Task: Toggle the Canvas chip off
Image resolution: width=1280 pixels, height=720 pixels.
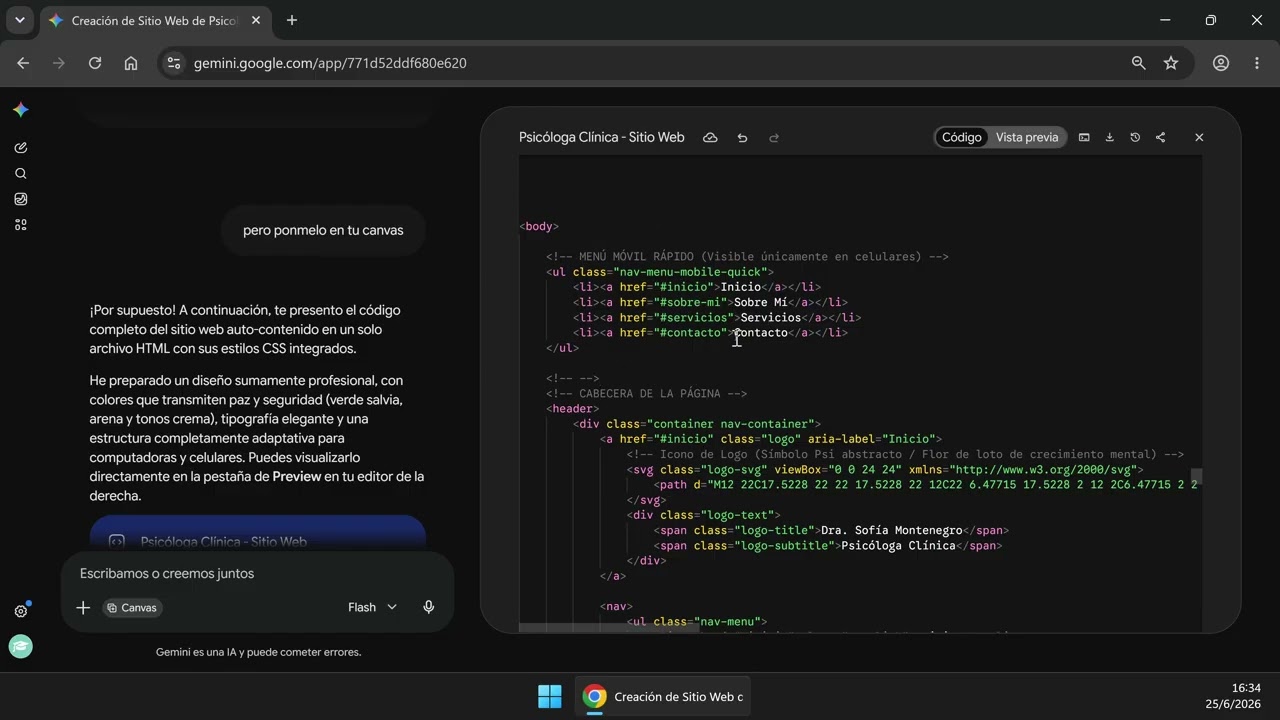Action: point(132,608)
